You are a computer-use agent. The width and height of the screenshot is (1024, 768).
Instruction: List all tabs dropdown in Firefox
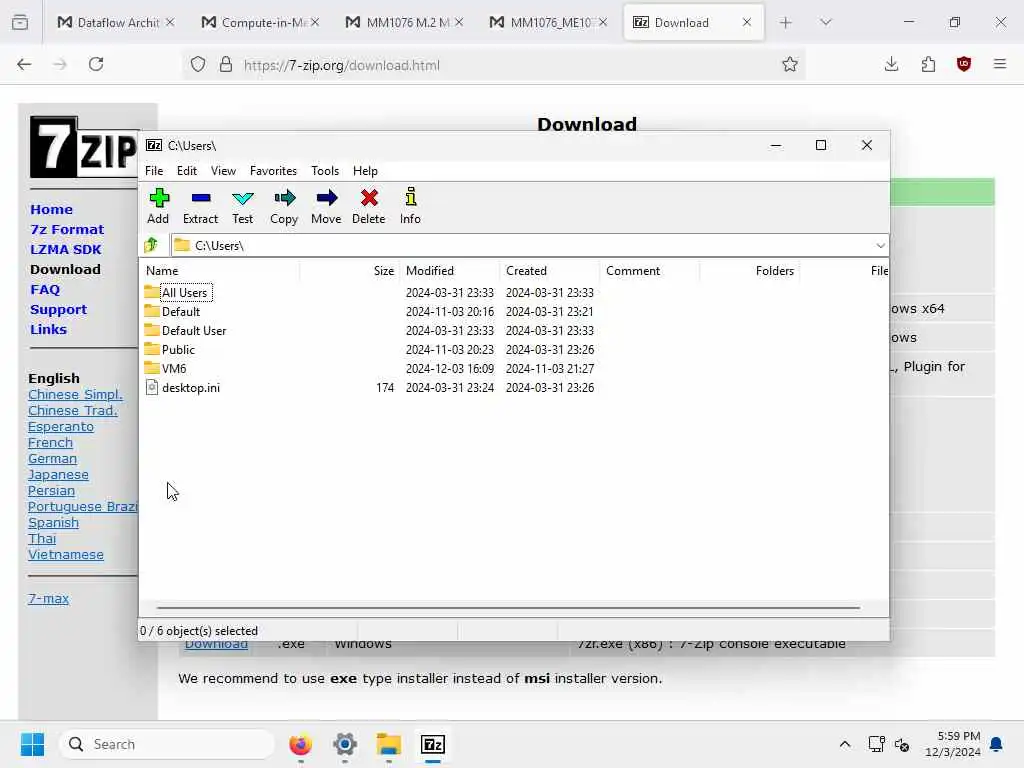click(825, 23)
